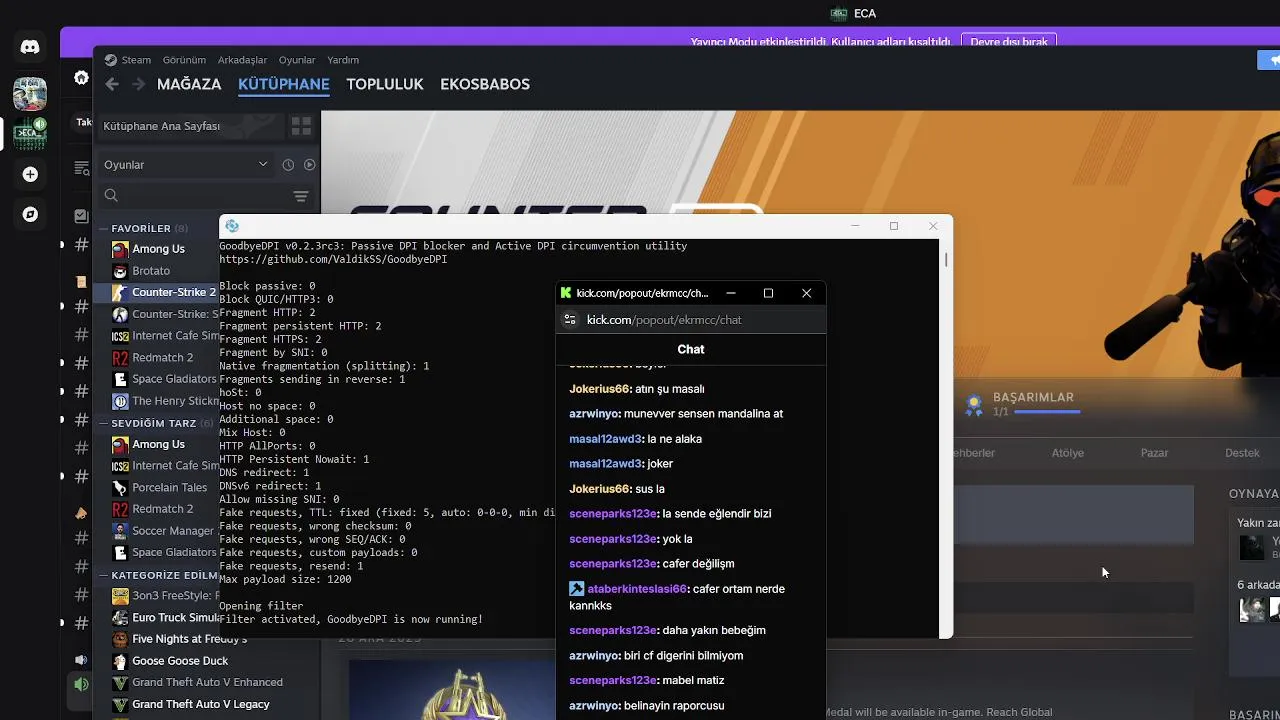Switch to the TOPLULUK tab
1280x720 pixels.
point(385,84)
